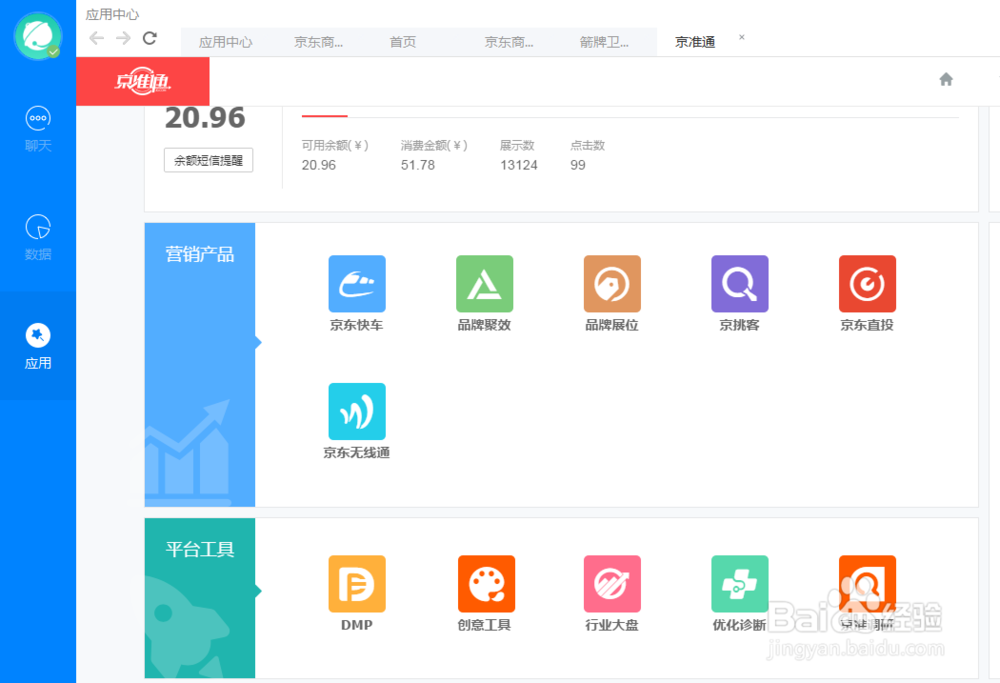Click the 应用中心 window title

[112, 14]
